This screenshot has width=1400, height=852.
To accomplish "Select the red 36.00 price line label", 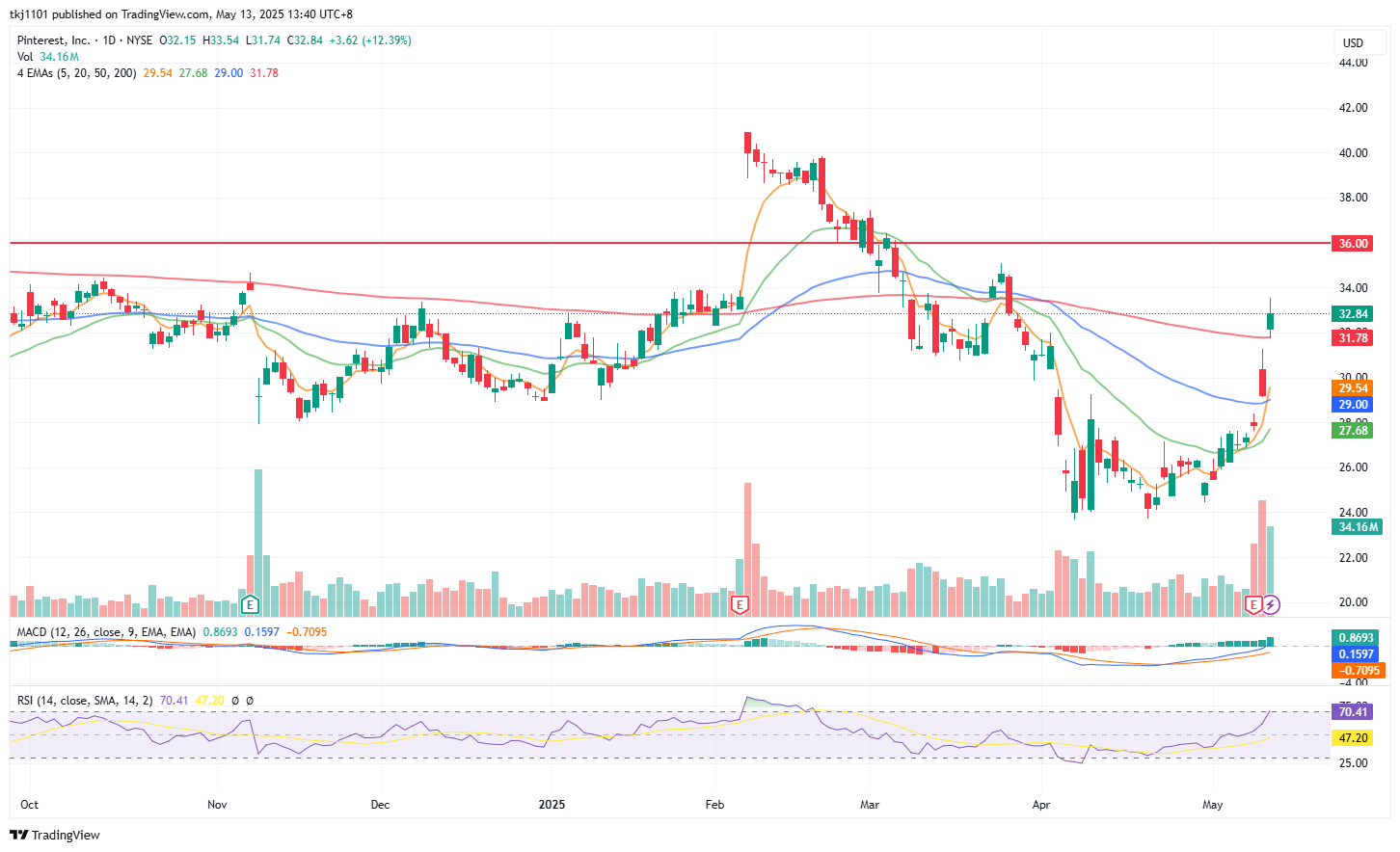I will tap(1353, 243).
